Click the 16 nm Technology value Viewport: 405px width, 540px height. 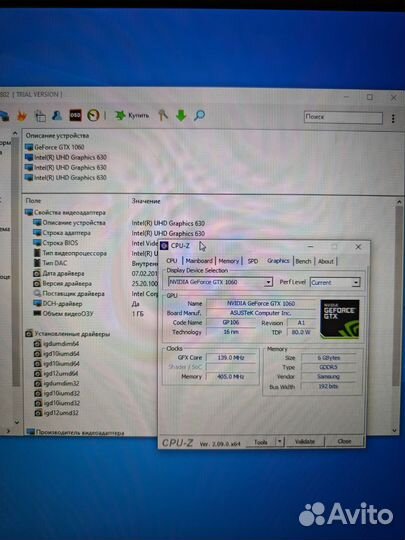[231, 332]
